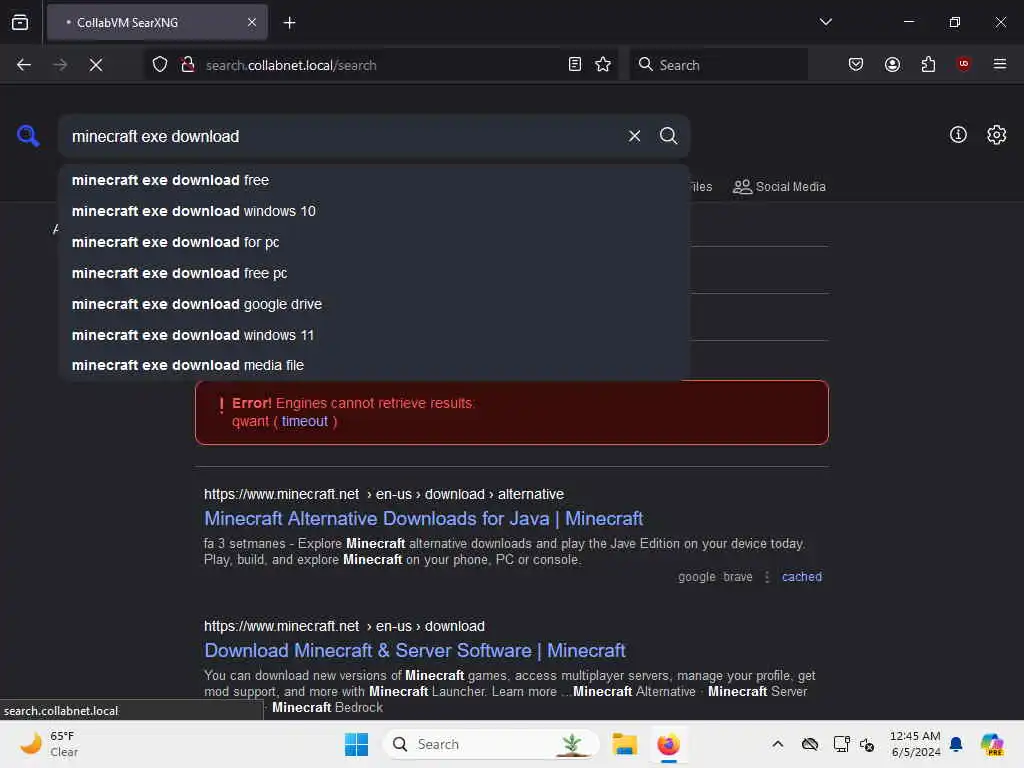The height and width of the screenshot is (768, 1024).
Task: Open tracking protection shield info
Action: click(x=160, y=65)
